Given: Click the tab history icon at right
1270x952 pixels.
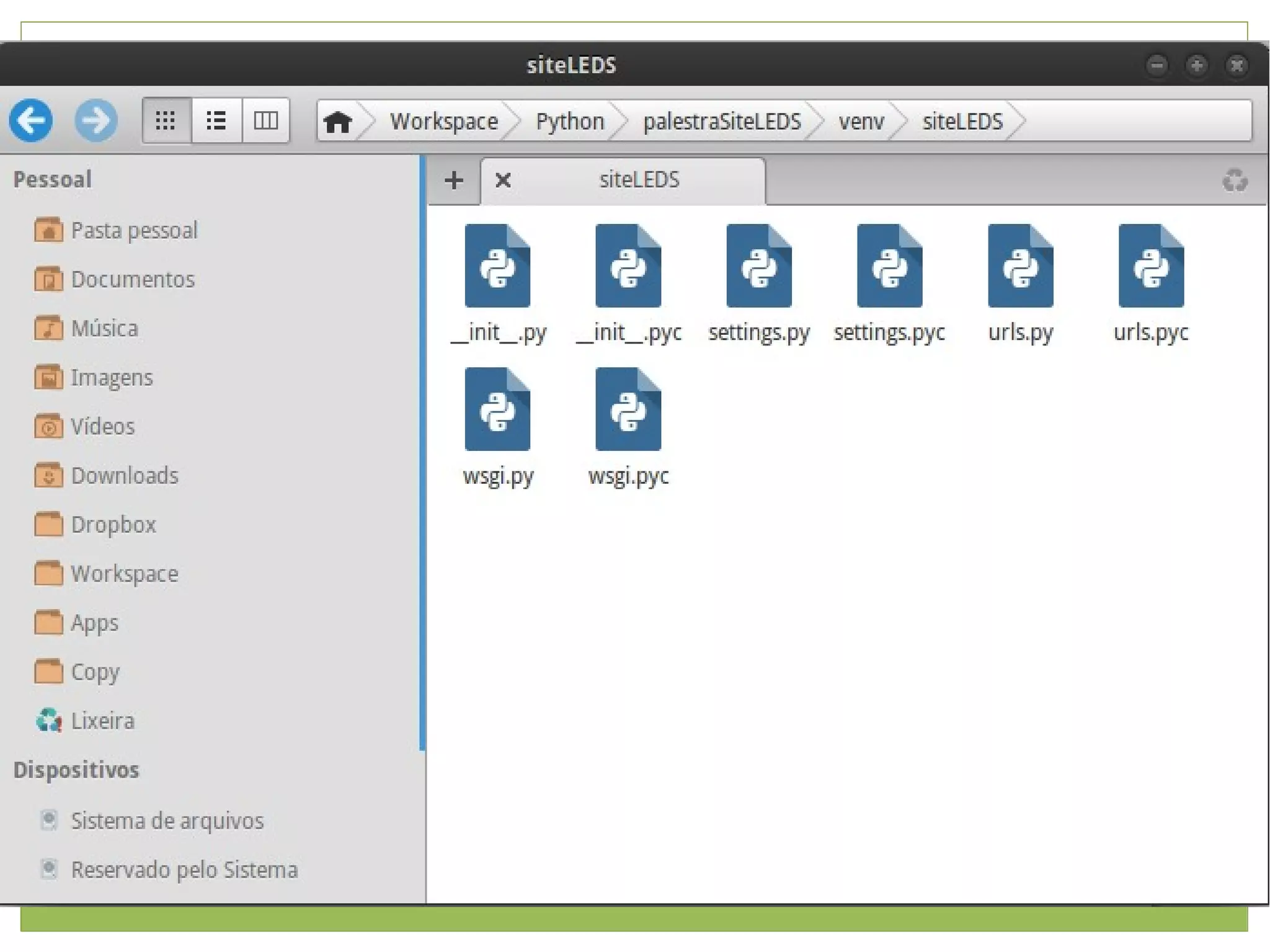Looking at the screenshot, I should (x=1234, y=180).
